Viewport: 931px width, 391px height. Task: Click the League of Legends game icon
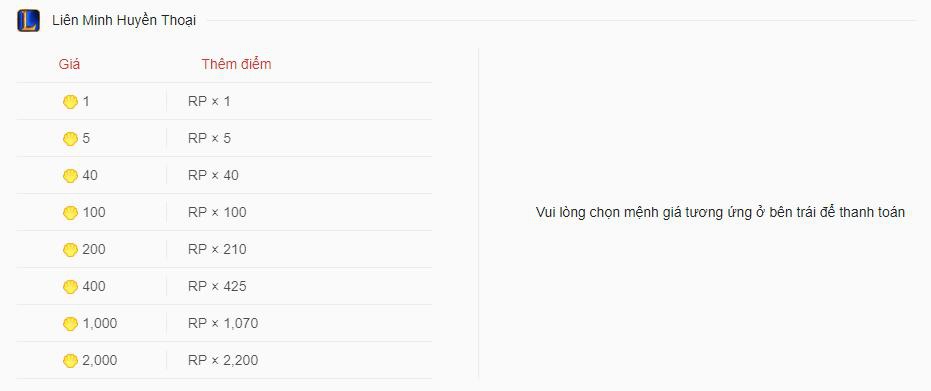(28, 21)
